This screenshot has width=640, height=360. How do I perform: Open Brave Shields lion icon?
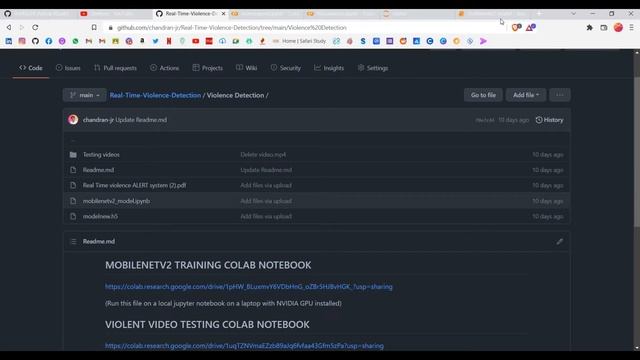coord(516,27)
